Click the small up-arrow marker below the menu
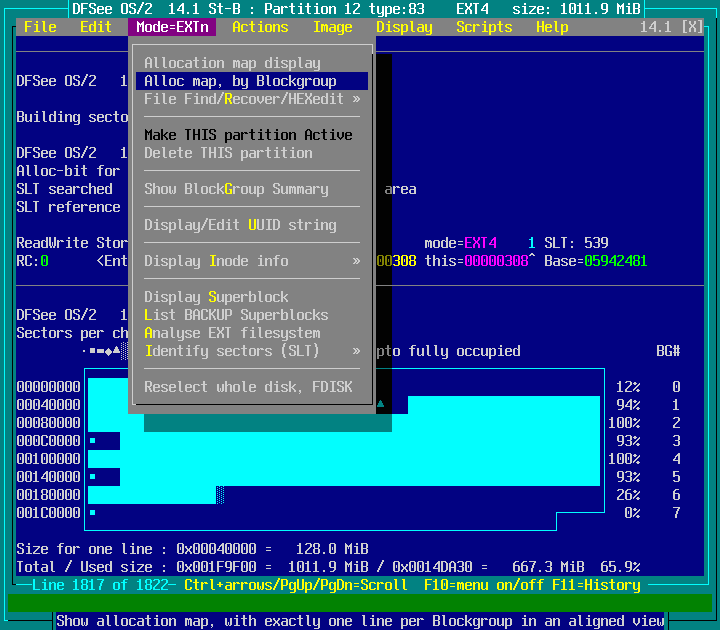The image size is (720, 630). pos(380,405)
